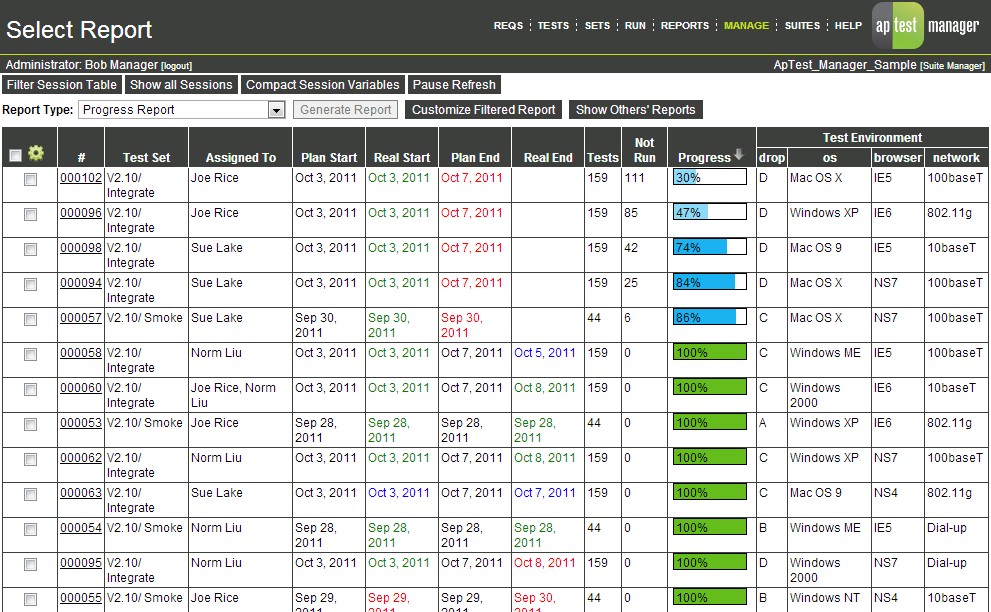Select the checkbox for session 000098

point(30,250)
